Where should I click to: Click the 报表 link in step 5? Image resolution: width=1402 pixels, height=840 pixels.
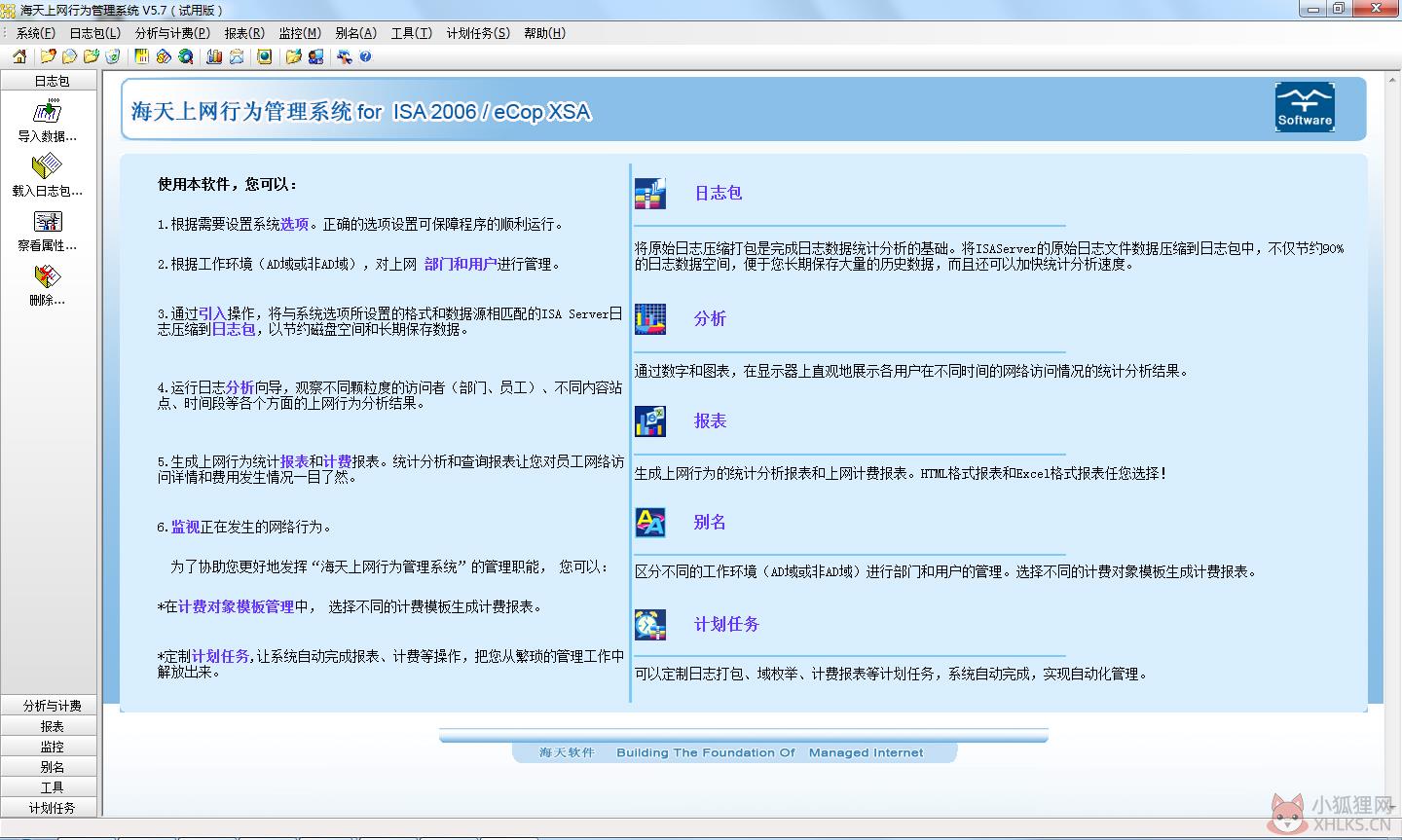click(295, 461)
